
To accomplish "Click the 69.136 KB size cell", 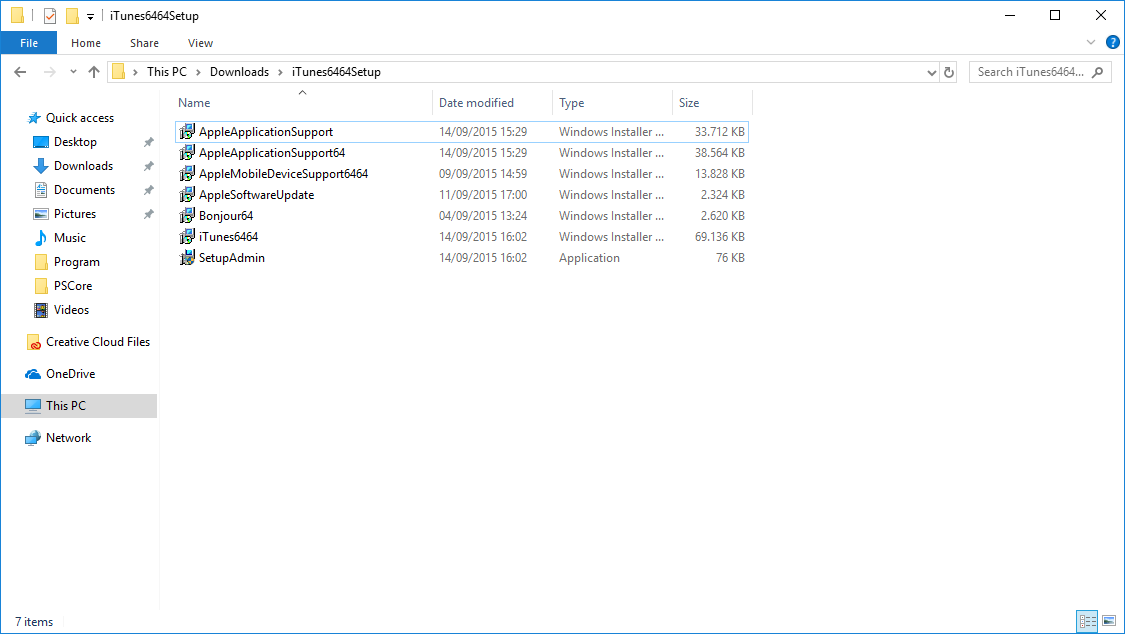I will 720,237.
